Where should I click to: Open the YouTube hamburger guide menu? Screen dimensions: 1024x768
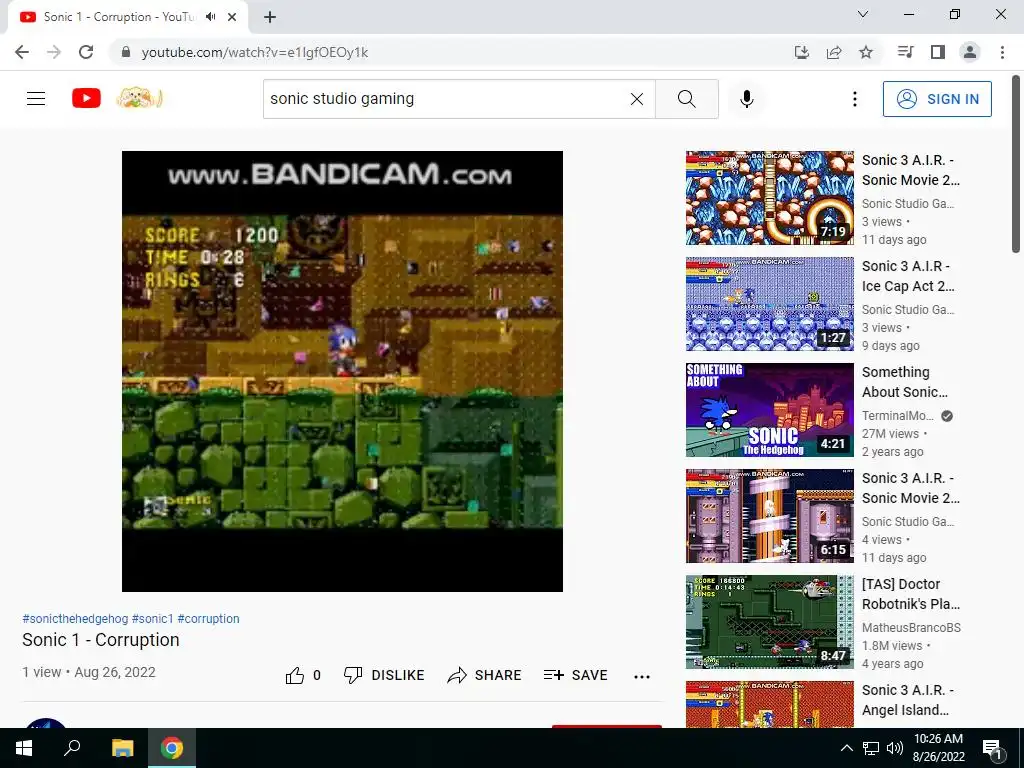(x=36, y=99)
